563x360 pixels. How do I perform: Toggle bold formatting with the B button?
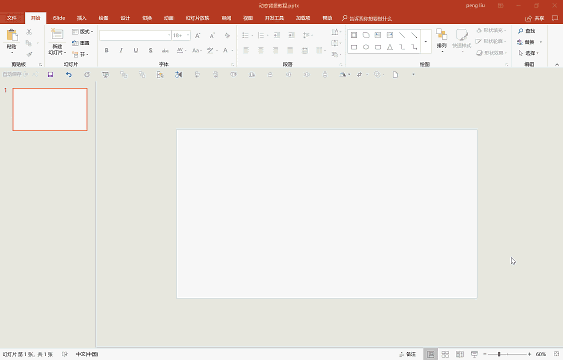tap(106, 51)
